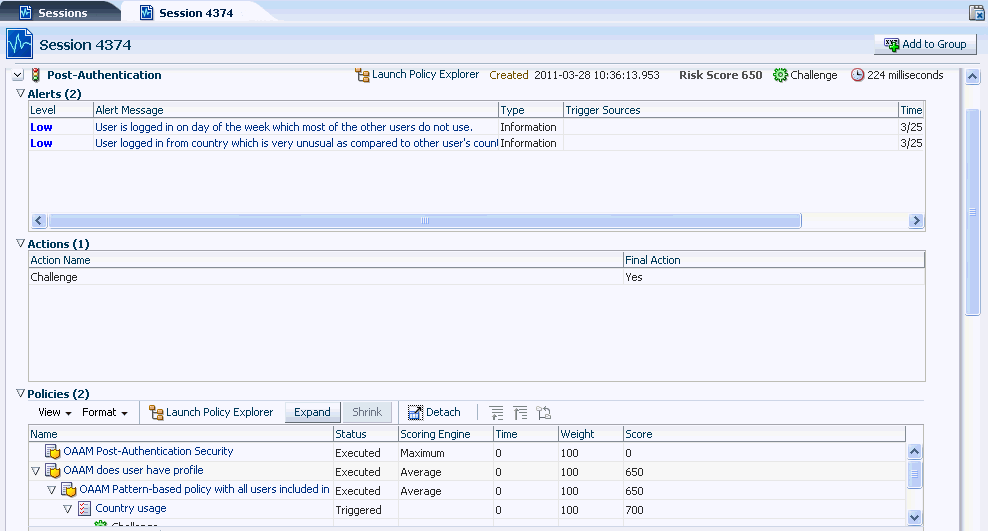Collapse the OAAM Pattern-based policy node
This screenshot has width=988, height=531.
click(x=52, y=489)
